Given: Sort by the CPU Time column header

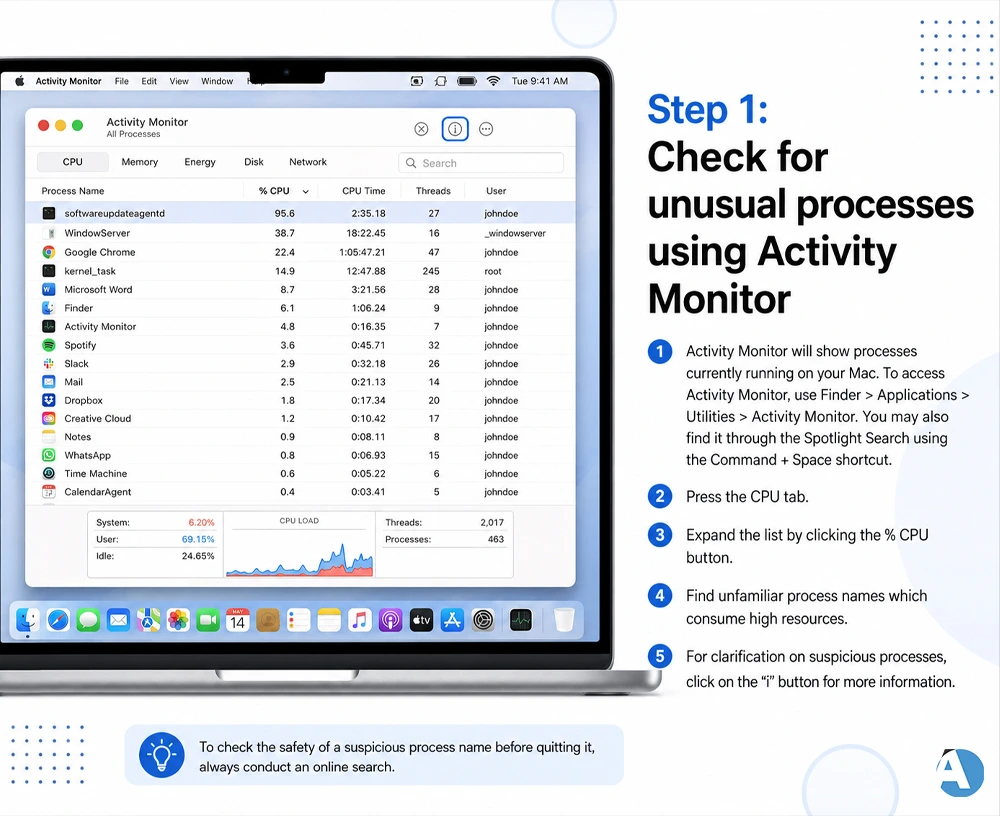Looking at the screenshot, I should coord(364,191).
